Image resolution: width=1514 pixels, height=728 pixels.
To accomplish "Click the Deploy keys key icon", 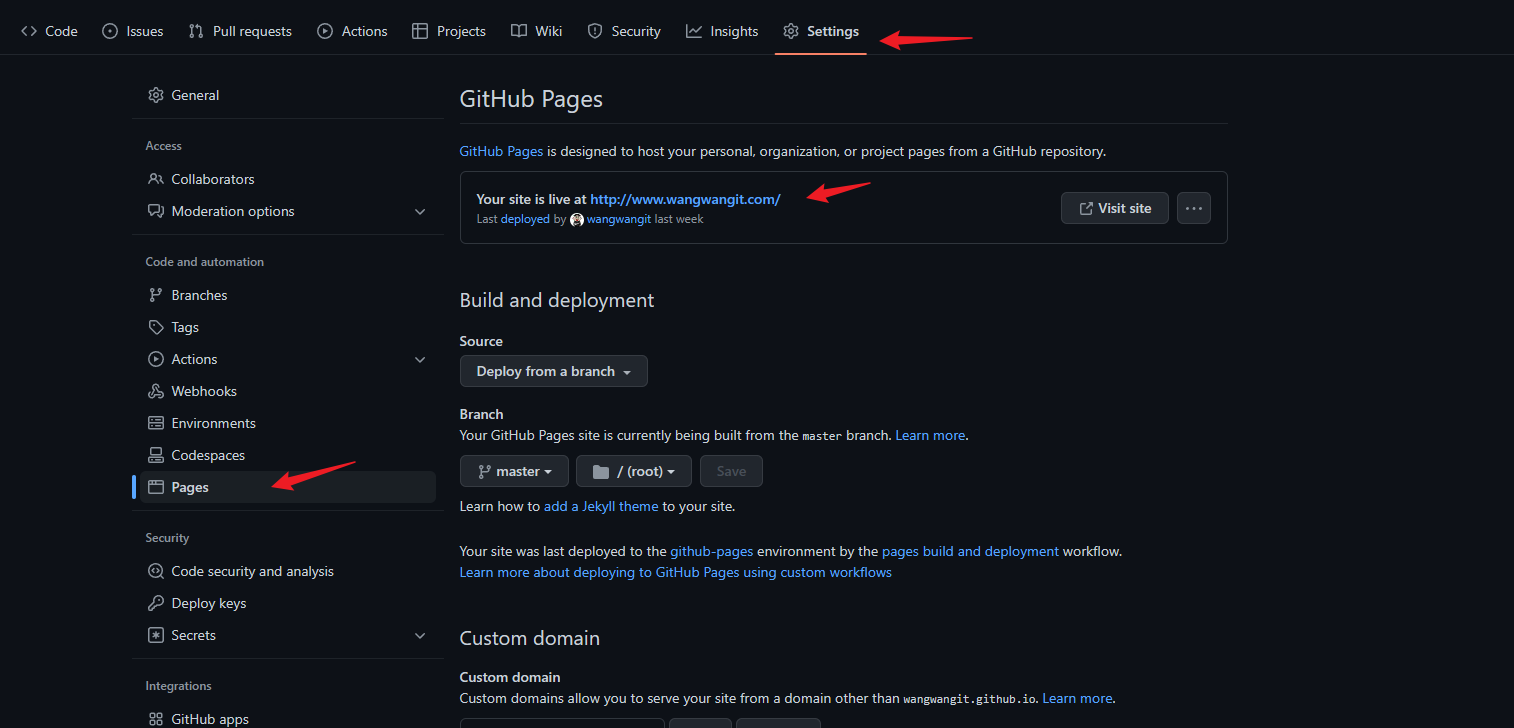I will pyautogui.click(x=156, y=603).
